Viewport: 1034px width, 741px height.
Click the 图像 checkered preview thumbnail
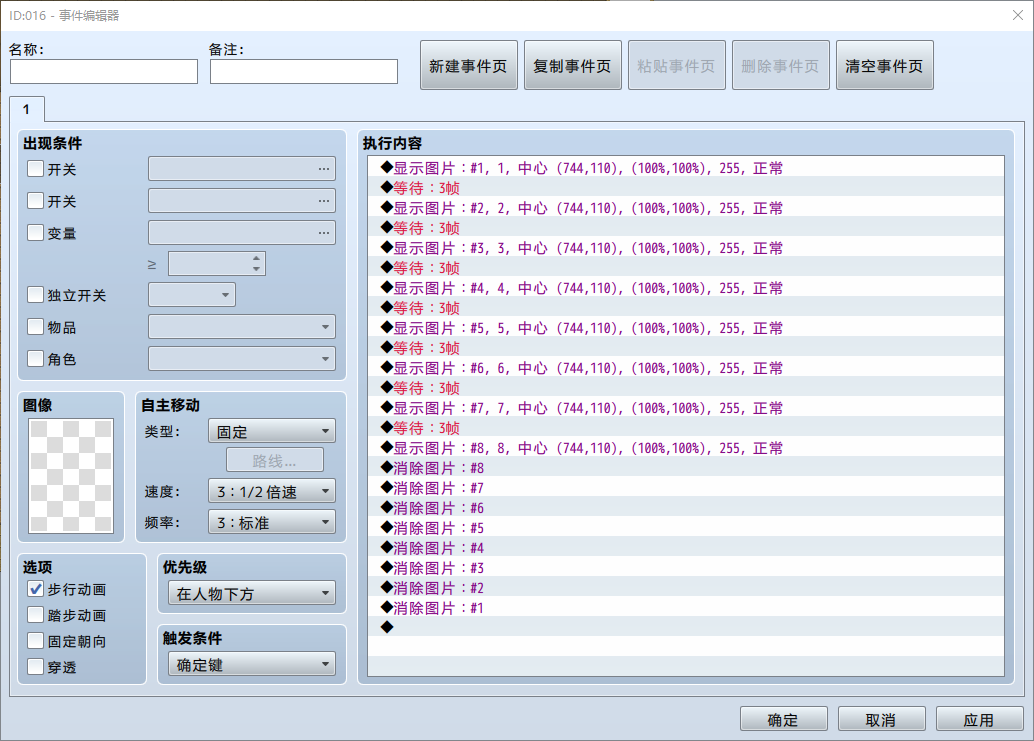[71, 475]
